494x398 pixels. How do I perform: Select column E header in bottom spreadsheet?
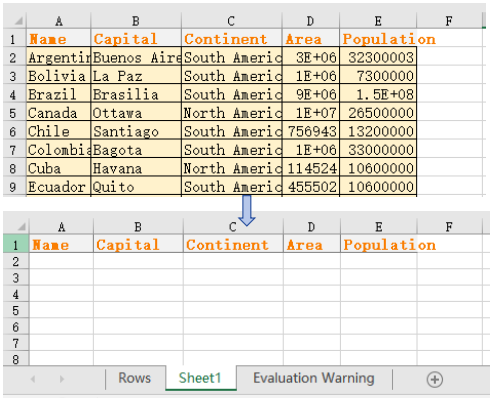pos(379,227)
